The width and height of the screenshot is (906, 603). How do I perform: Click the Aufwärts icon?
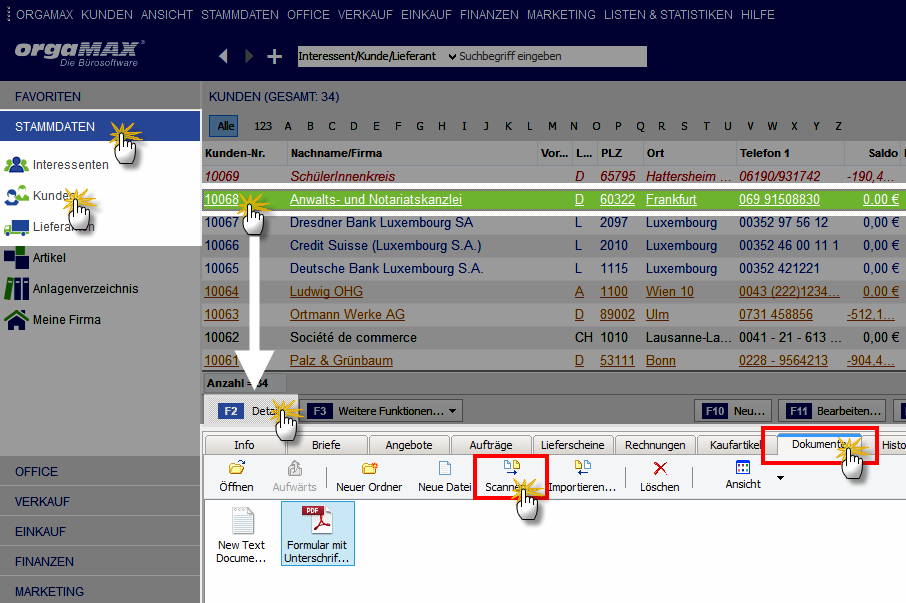(295, 467)
